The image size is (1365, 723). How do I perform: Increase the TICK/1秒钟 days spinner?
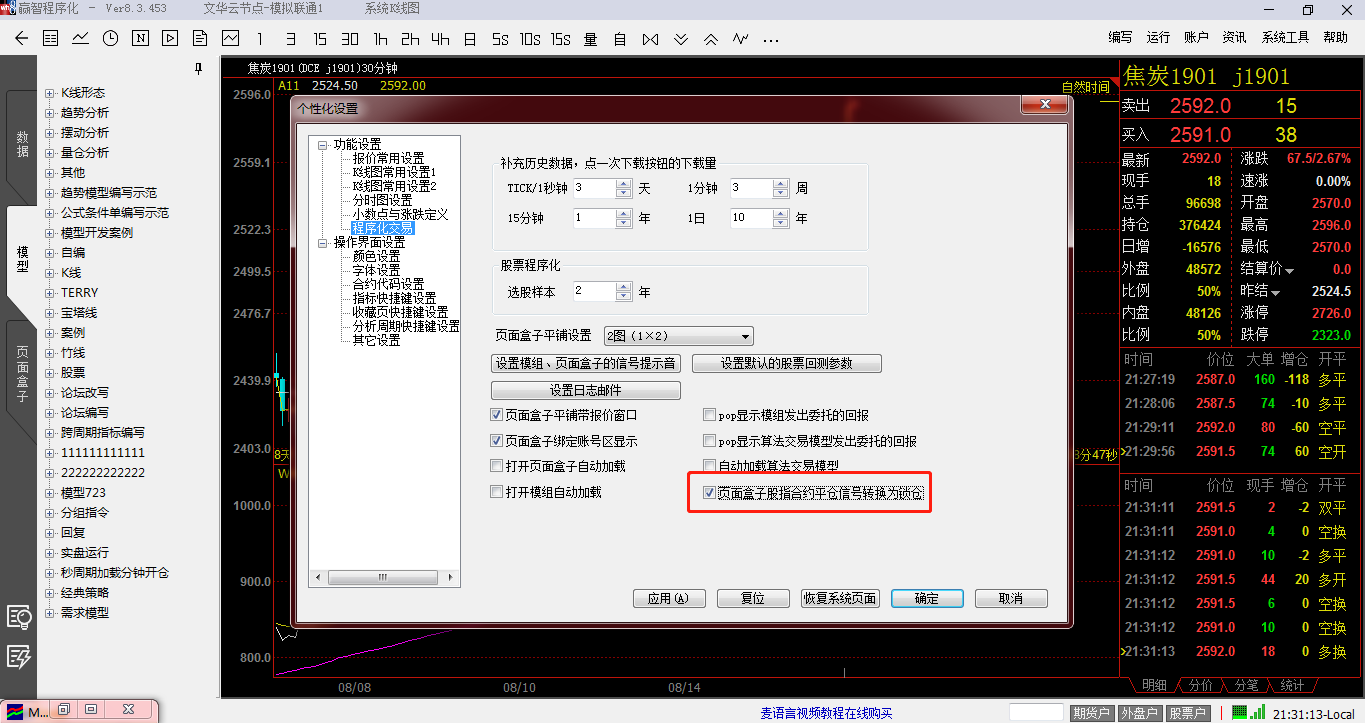[625, 183]
